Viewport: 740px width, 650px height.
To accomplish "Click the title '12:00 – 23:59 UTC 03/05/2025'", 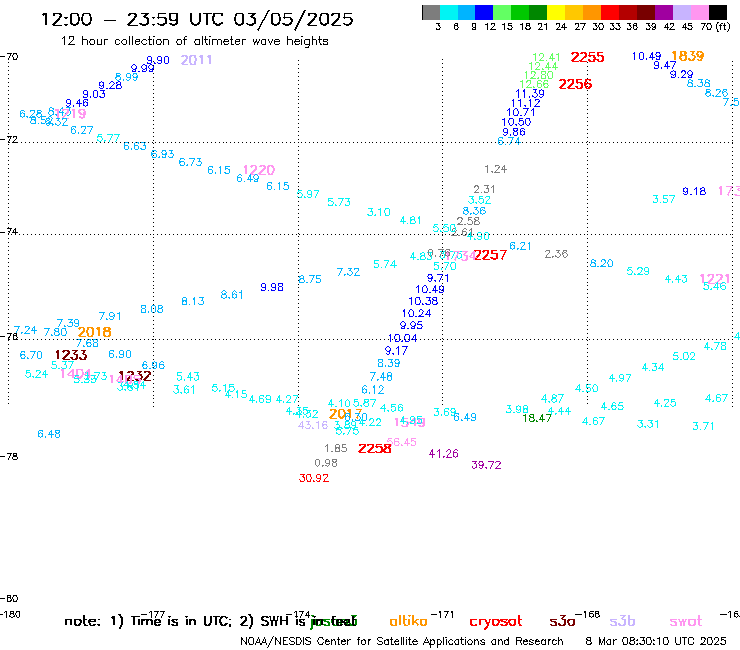I will point(197,19).
